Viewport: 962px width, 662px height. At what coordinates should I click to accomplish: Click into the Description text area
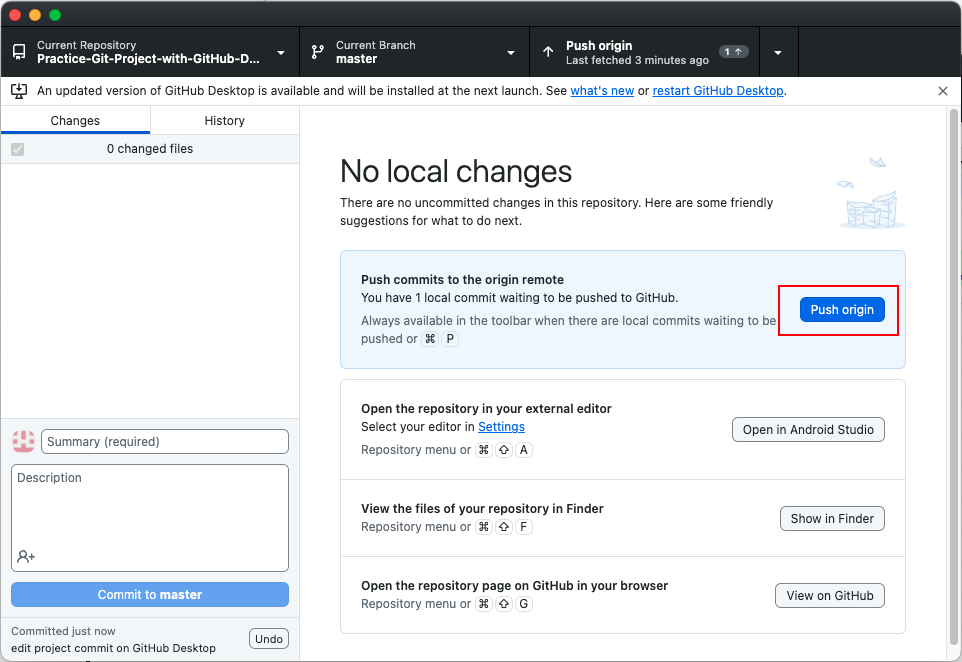pyautogui.click(x=150, y=518)
